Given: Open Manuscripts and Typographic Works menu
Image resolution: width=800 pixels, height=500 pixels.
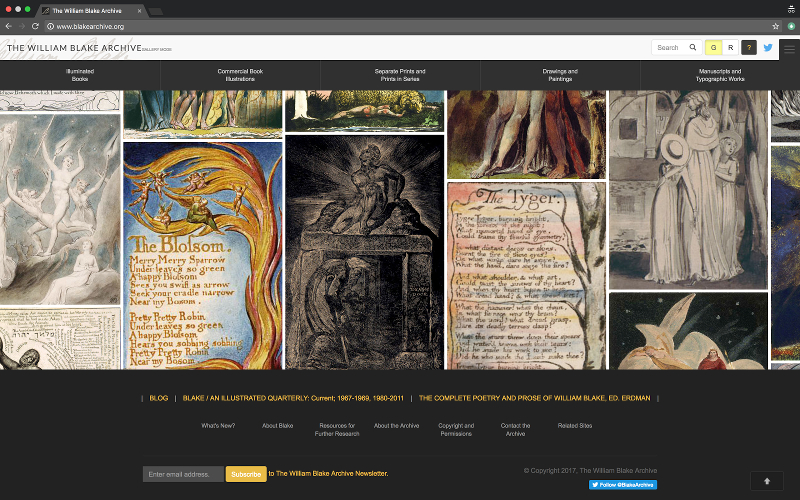Looking at the screenshot, I should click(720, 75).
